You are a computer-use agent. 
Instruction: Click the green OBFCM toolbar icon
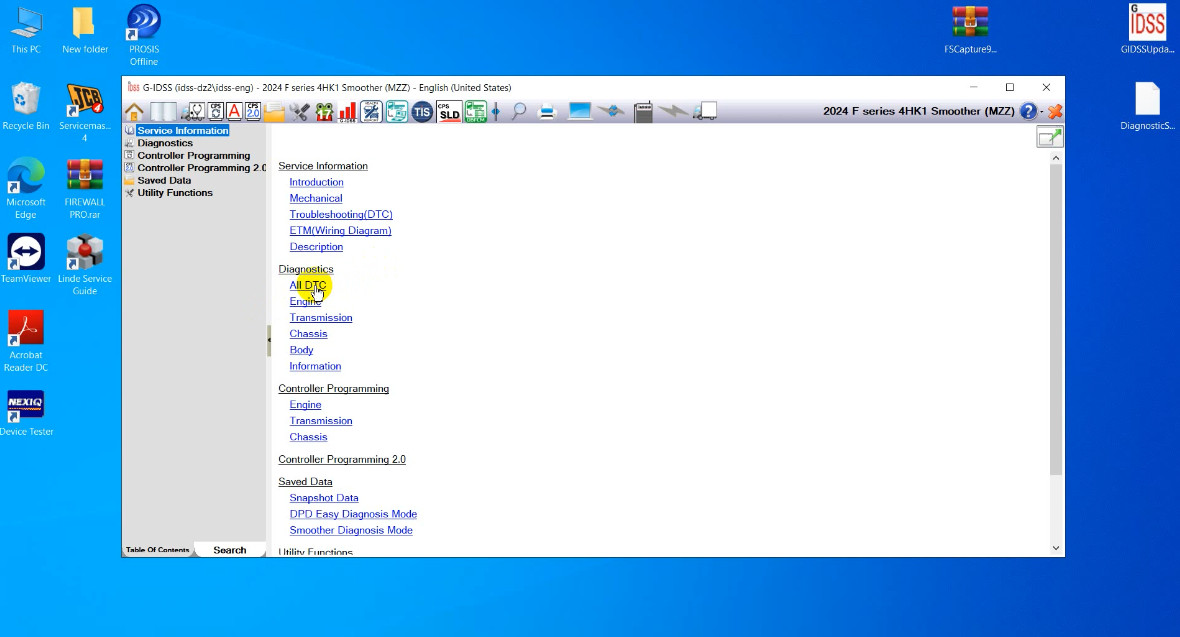click(476, 111)
